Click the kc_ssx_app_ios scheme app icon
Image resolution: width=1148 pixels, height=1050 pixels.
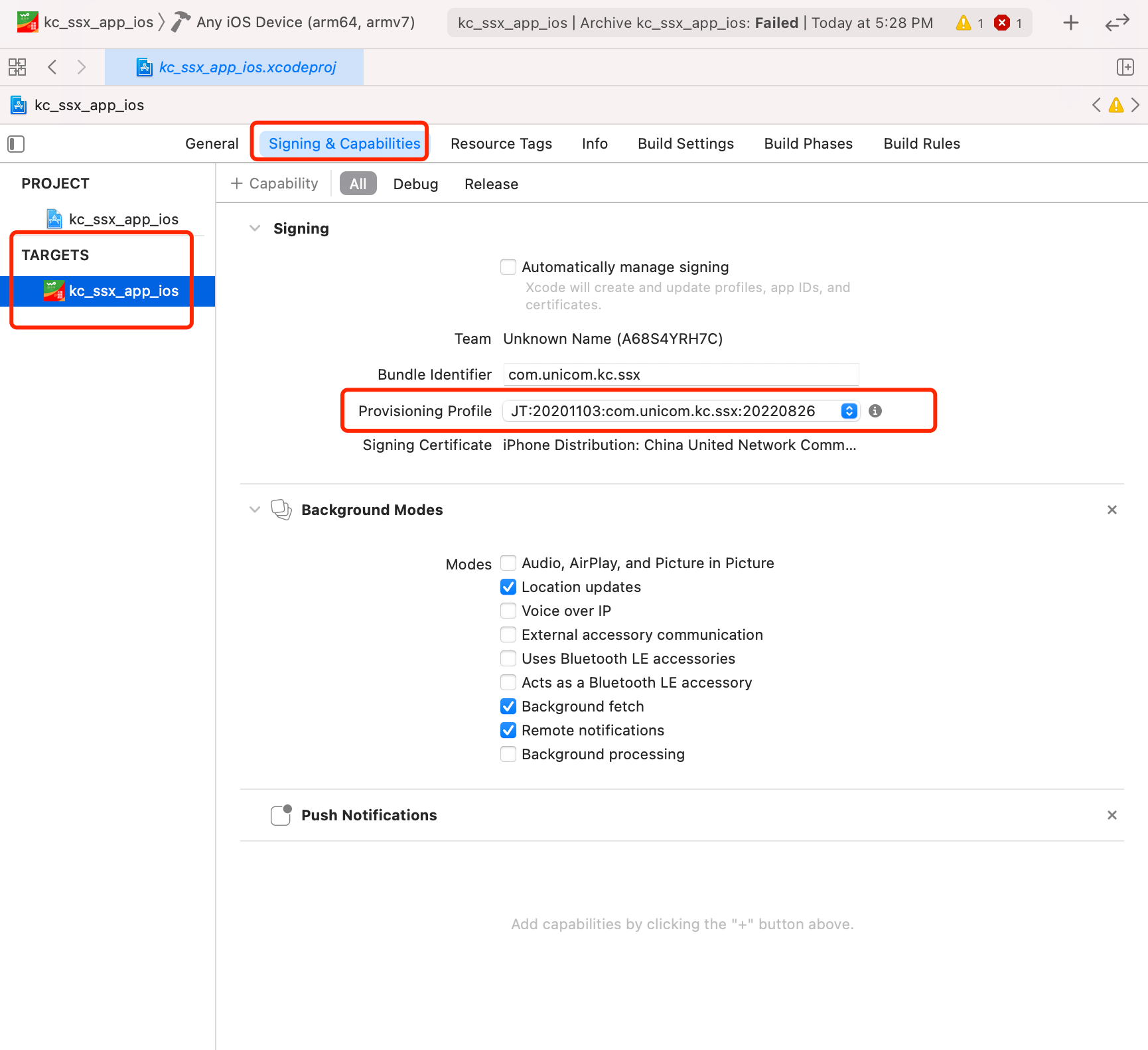pos(27,23)
